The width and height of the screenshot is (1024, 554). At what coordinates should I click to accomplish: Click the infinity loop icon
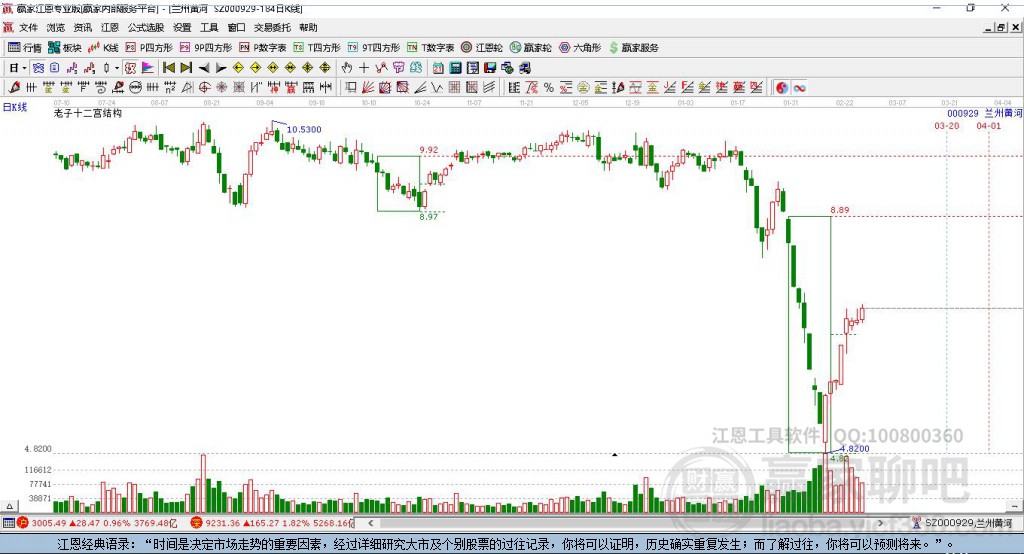pyautogui.click(x=799, y=87)
